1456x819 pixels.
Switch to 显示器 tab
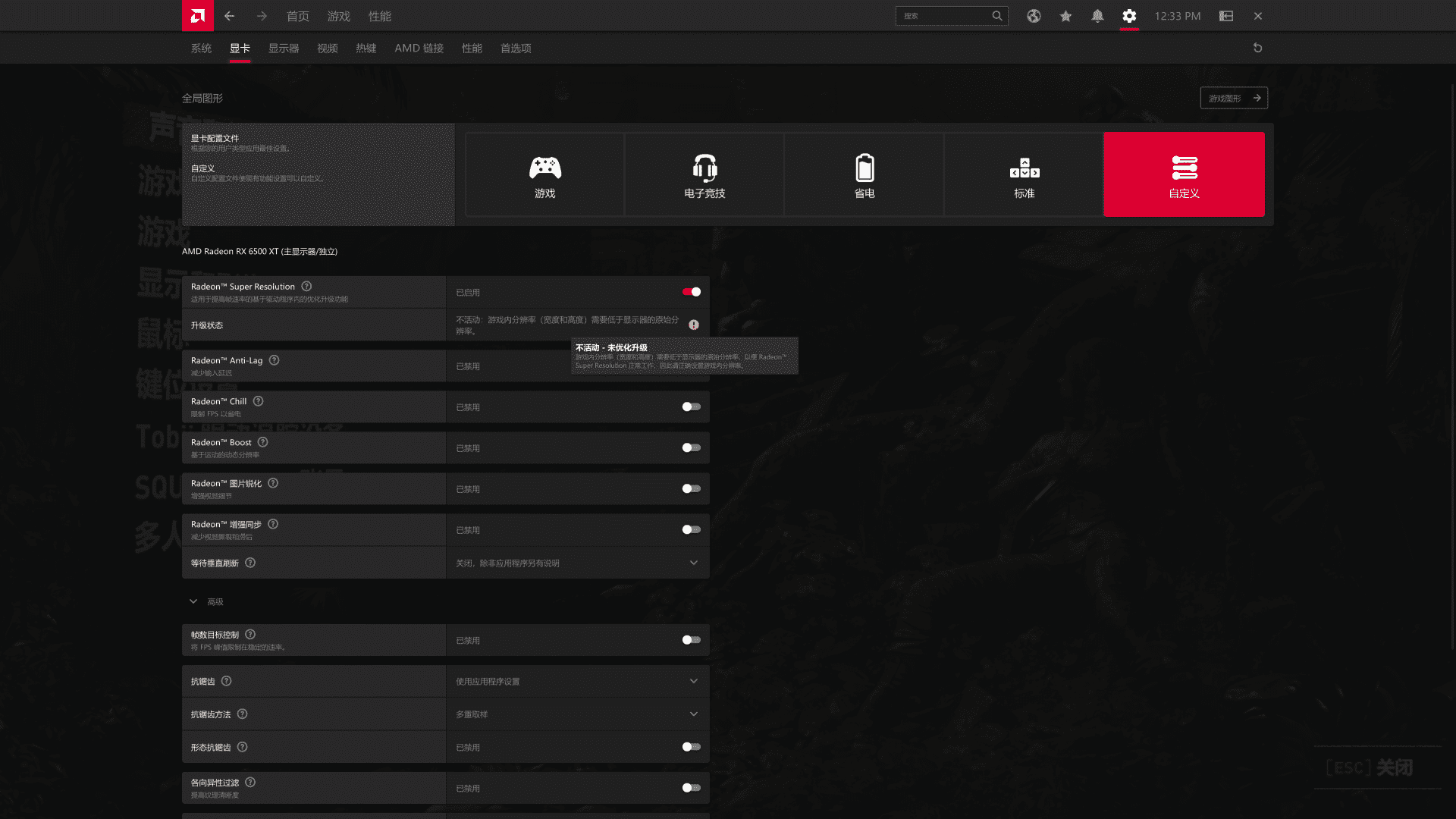pyautogui.click(x=284, y=48)
